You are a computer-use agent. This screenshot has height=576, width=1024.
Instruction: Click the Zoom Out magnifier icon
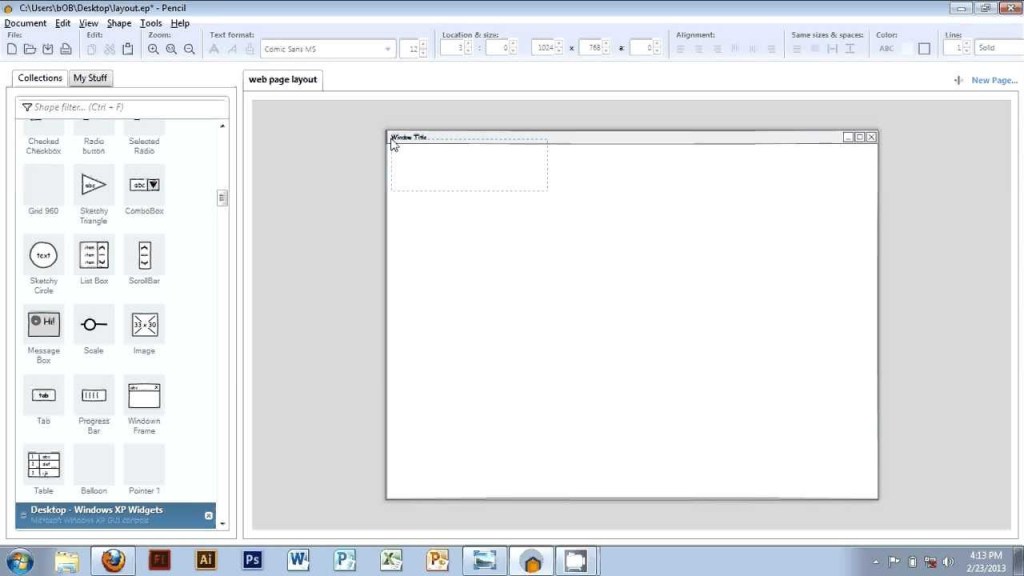point(189,49)
